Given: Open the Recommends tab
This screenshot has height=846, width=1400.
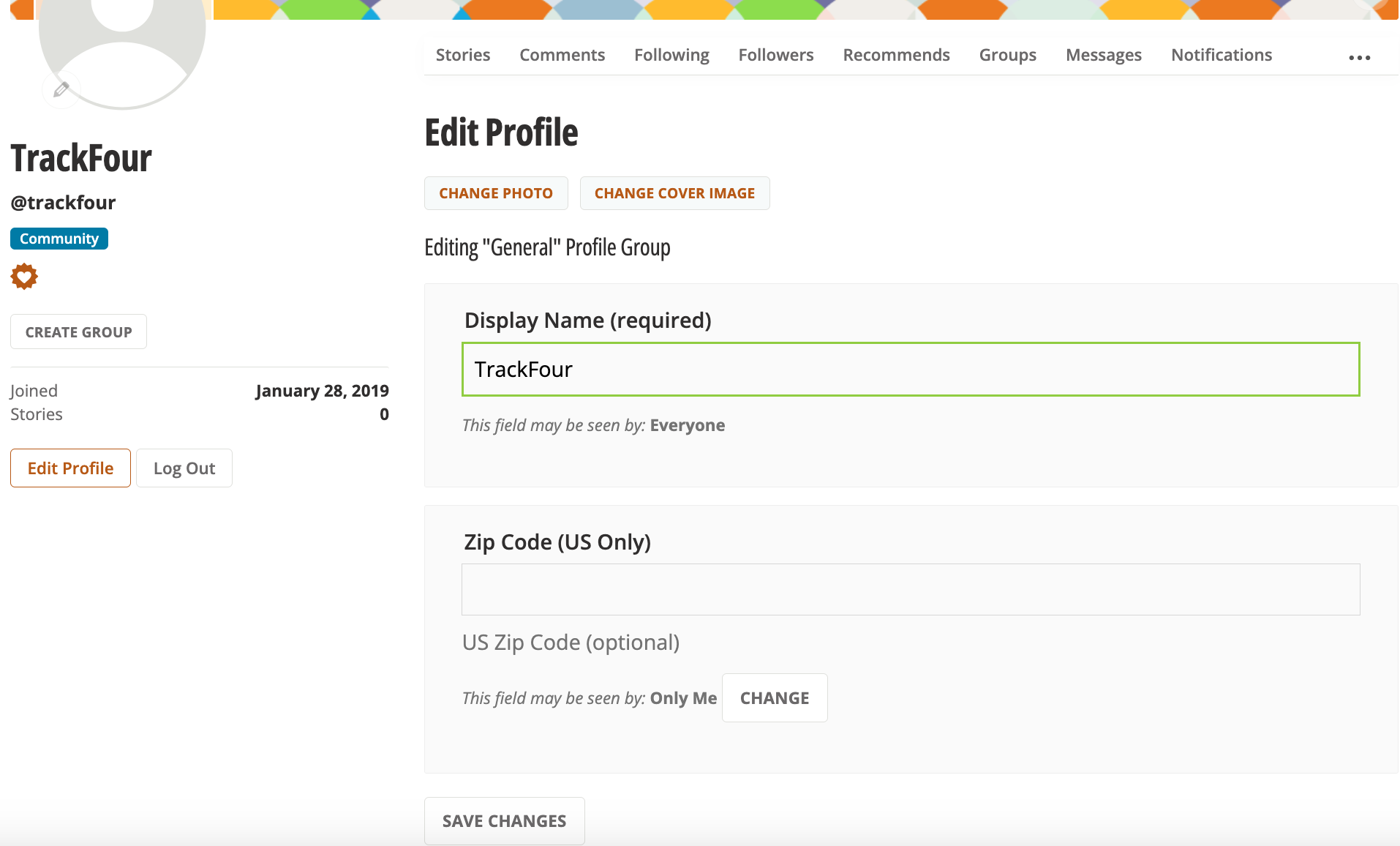Looking at the screenshot, I should [896, 55].
